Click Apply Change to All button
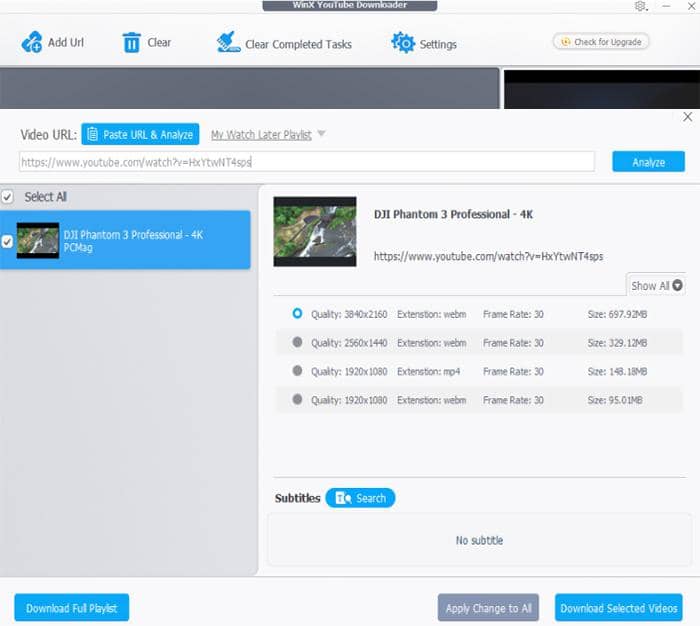 [x=488, y=608]
